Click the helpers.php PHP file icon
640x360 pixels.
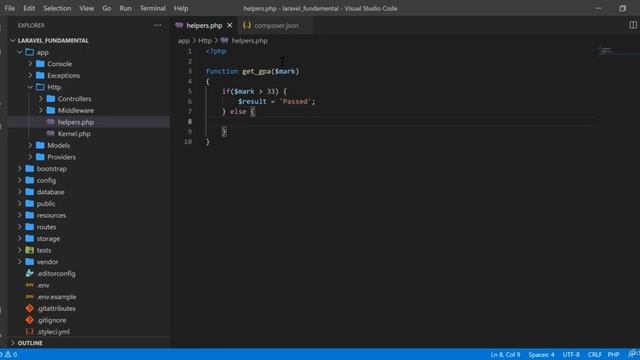pyautogui.click(x=51, y=122)
